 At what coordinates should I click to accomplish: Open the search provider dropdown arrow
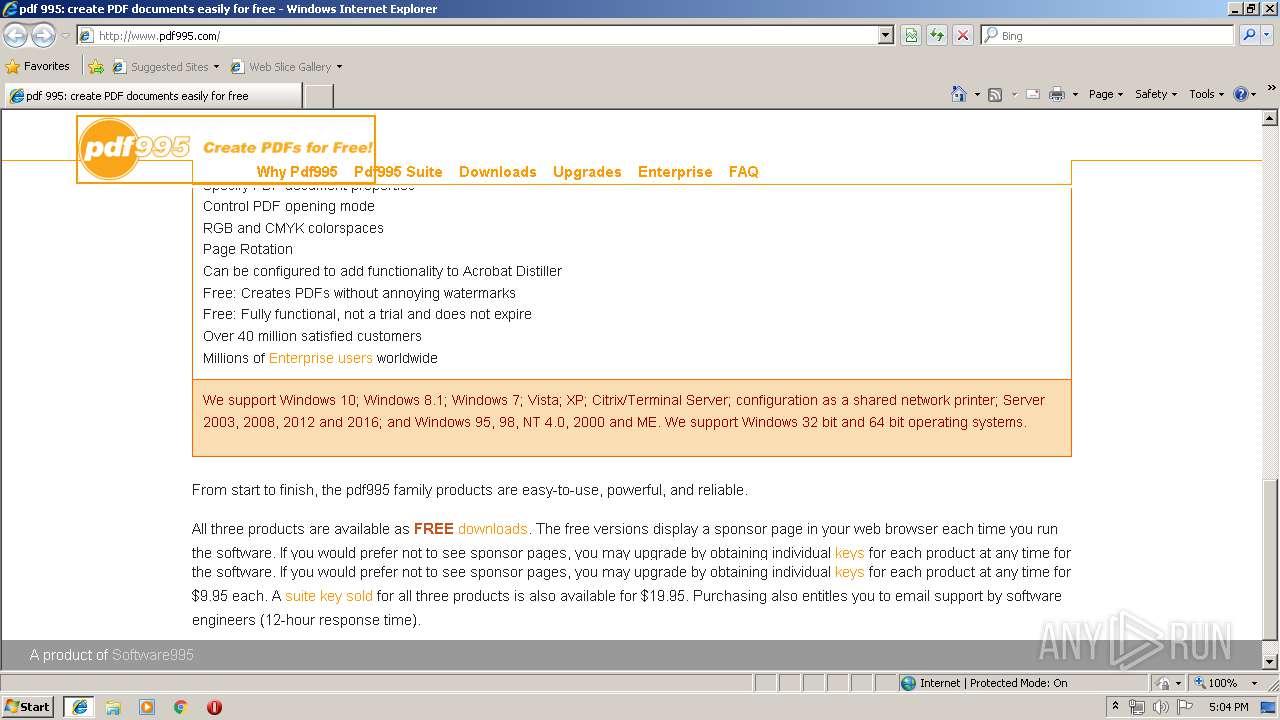pyautogui.click(x=1268, y=36)
